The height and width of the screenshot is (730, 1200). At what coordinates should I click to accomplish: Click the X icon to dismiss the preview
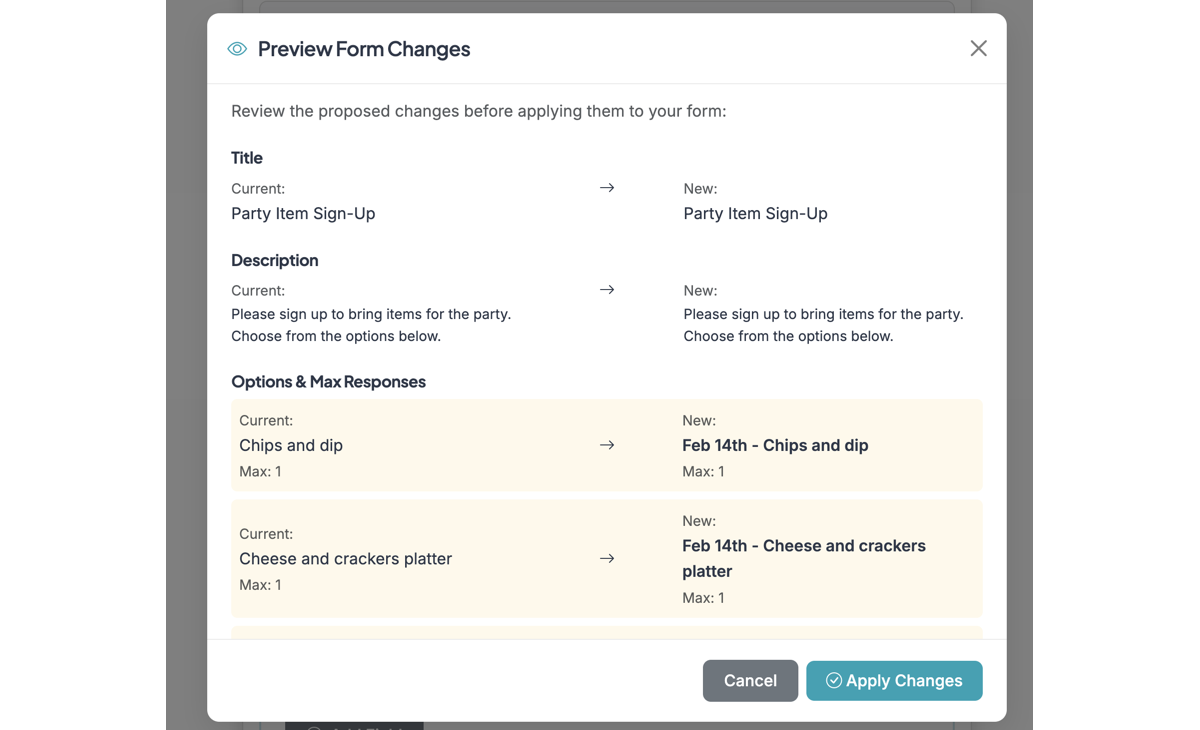(977, 47)
